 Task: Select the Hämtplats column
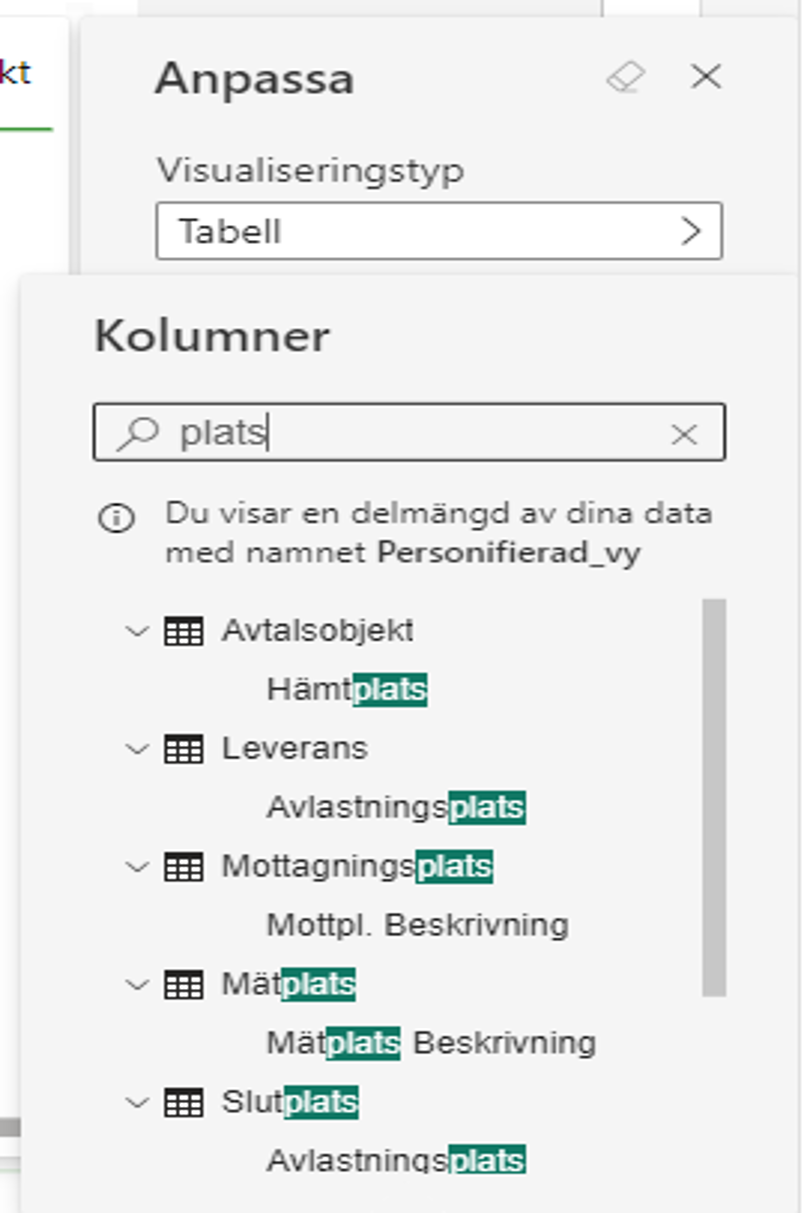(347, 690)
